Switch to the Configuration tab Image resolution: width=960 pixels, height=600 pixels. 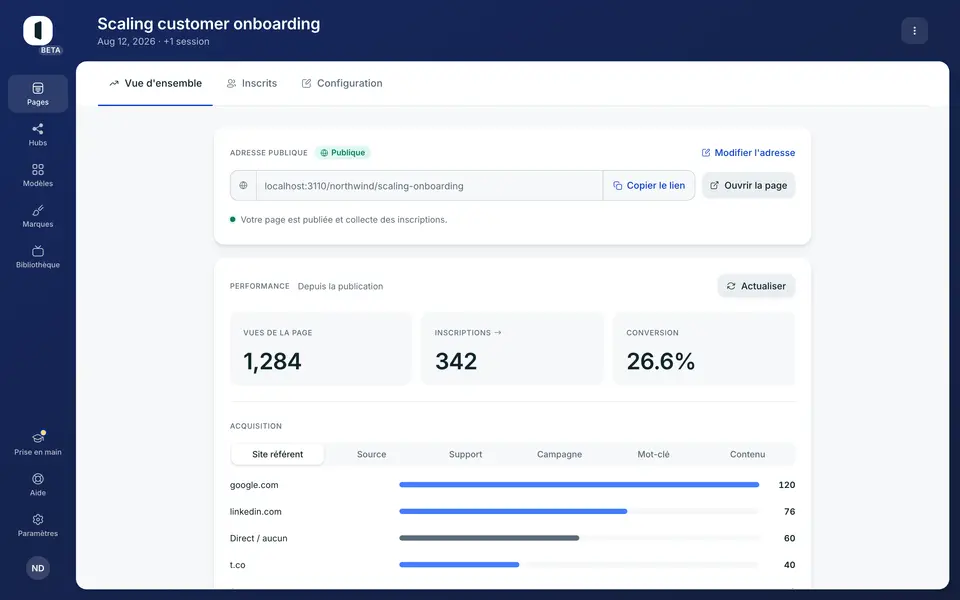click(342, 83)
